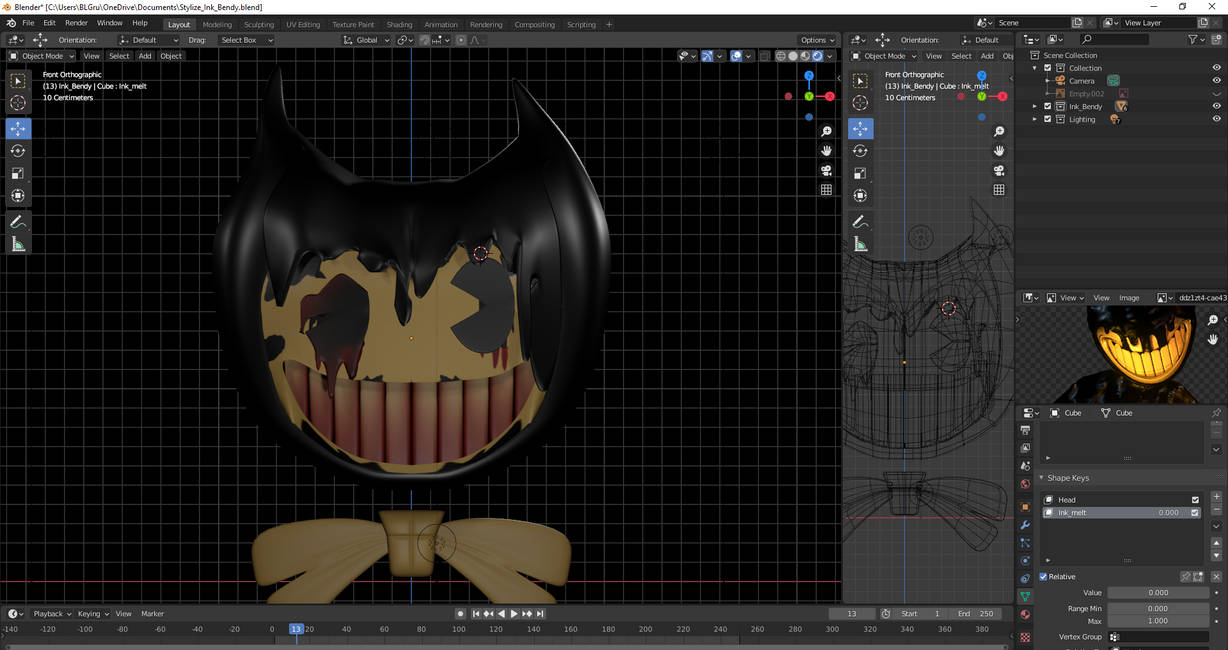This screenshot has height=650, width=1228.
Task: Click the viewport zoom magnifier icon
Action: [x=826, y=131]
